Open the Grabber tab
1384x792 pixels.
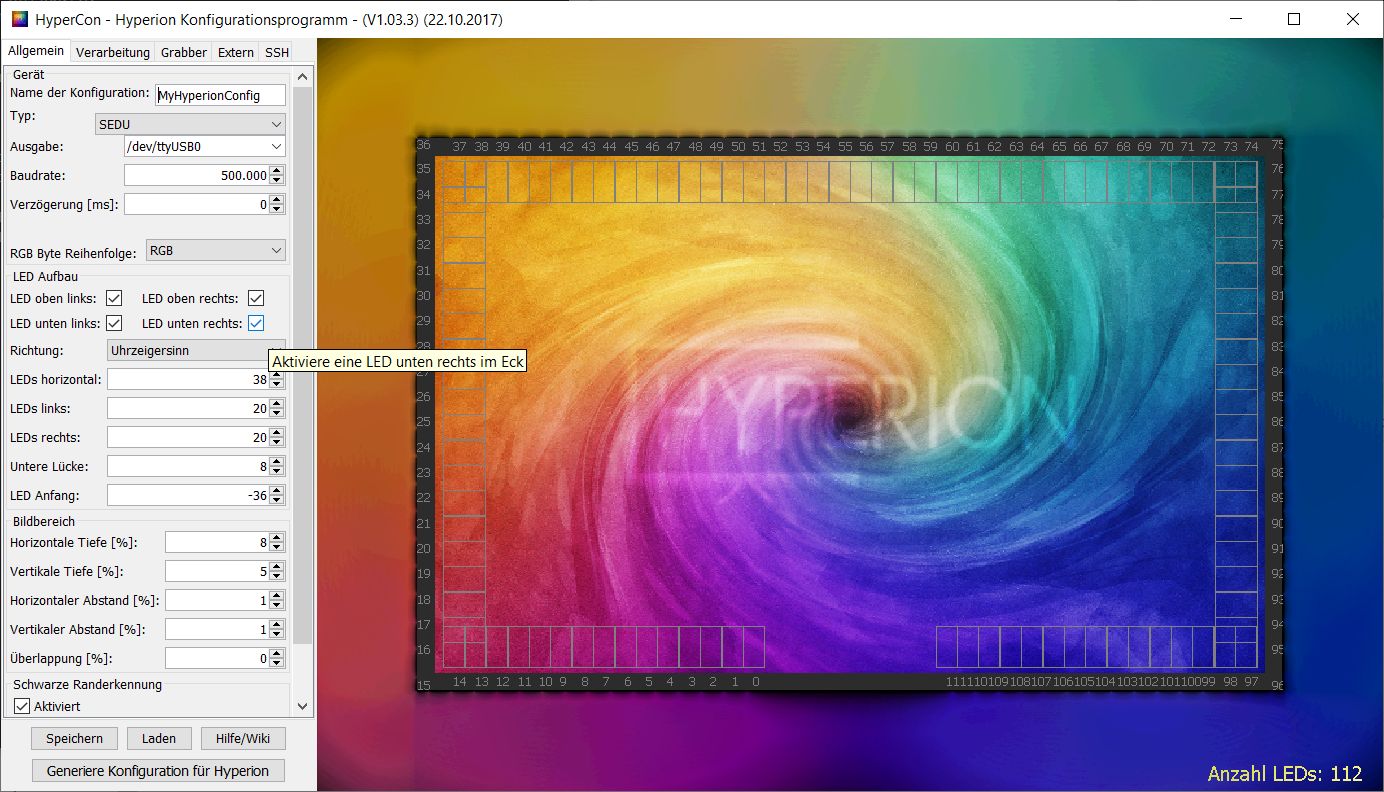pos(184,52)
